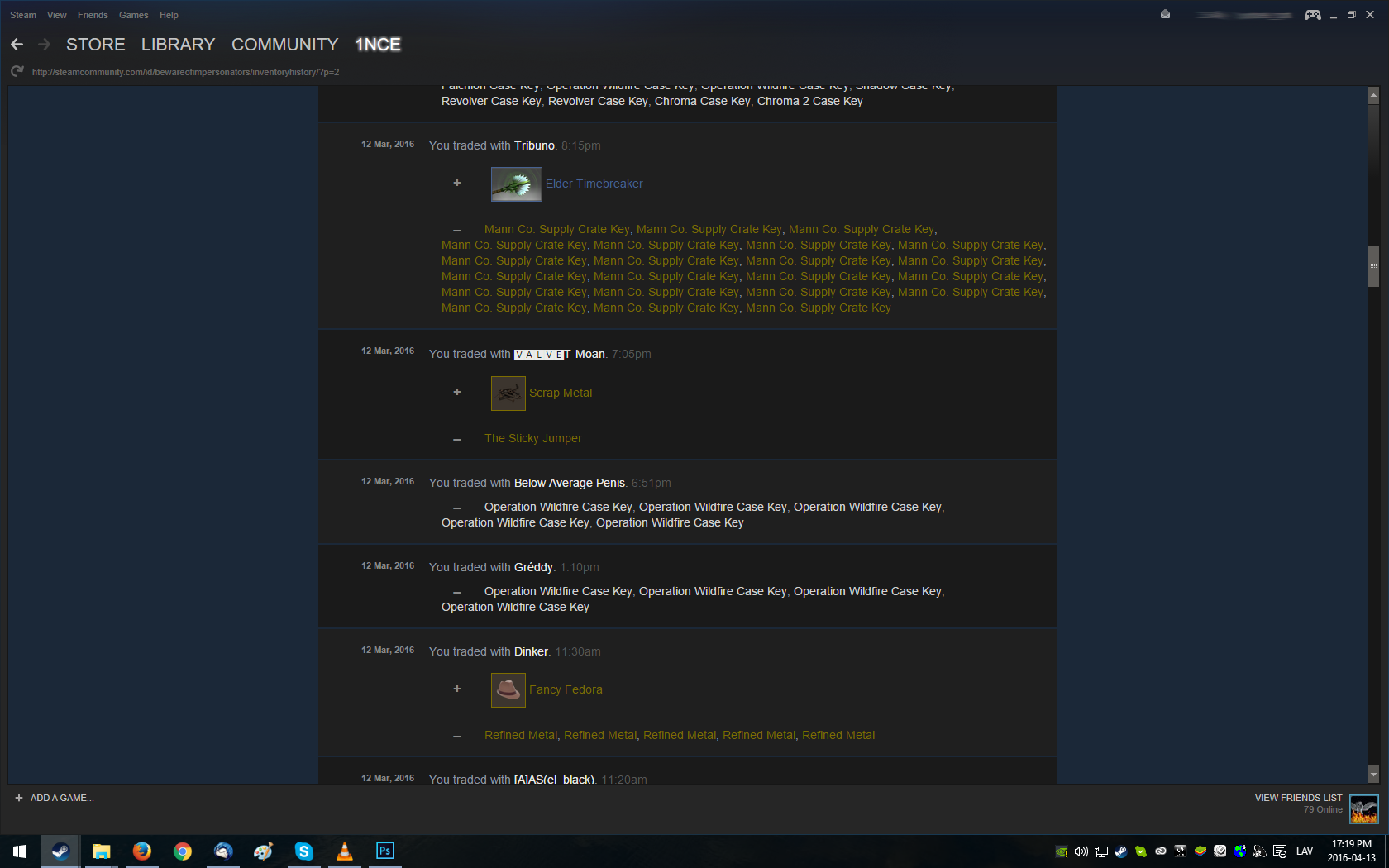Screen dimensions: 1389x868
Task: Click the page reload icon
Action: pos(17,72)
